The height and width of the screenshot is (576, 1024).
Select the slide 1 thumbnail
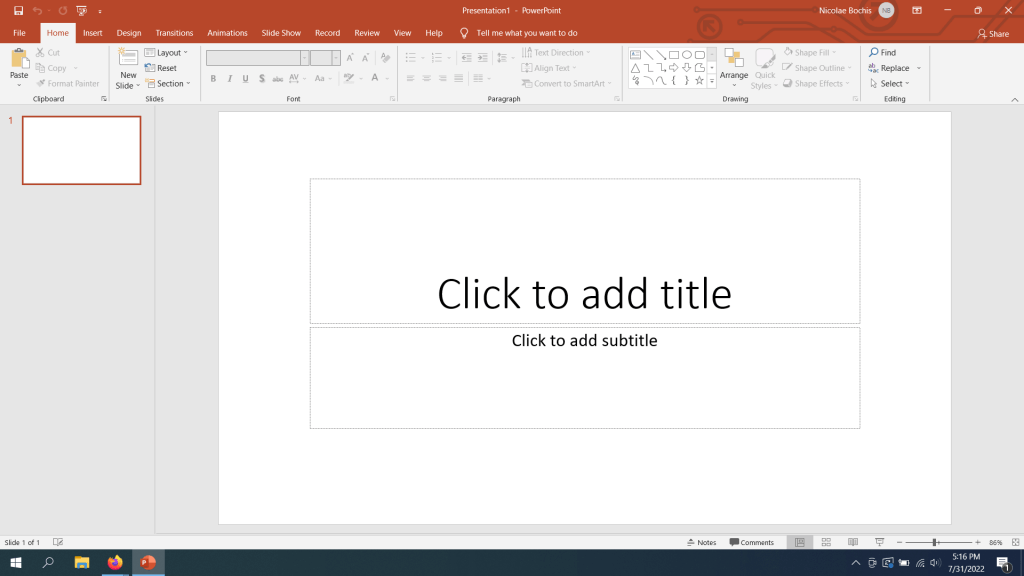(81, 150)
